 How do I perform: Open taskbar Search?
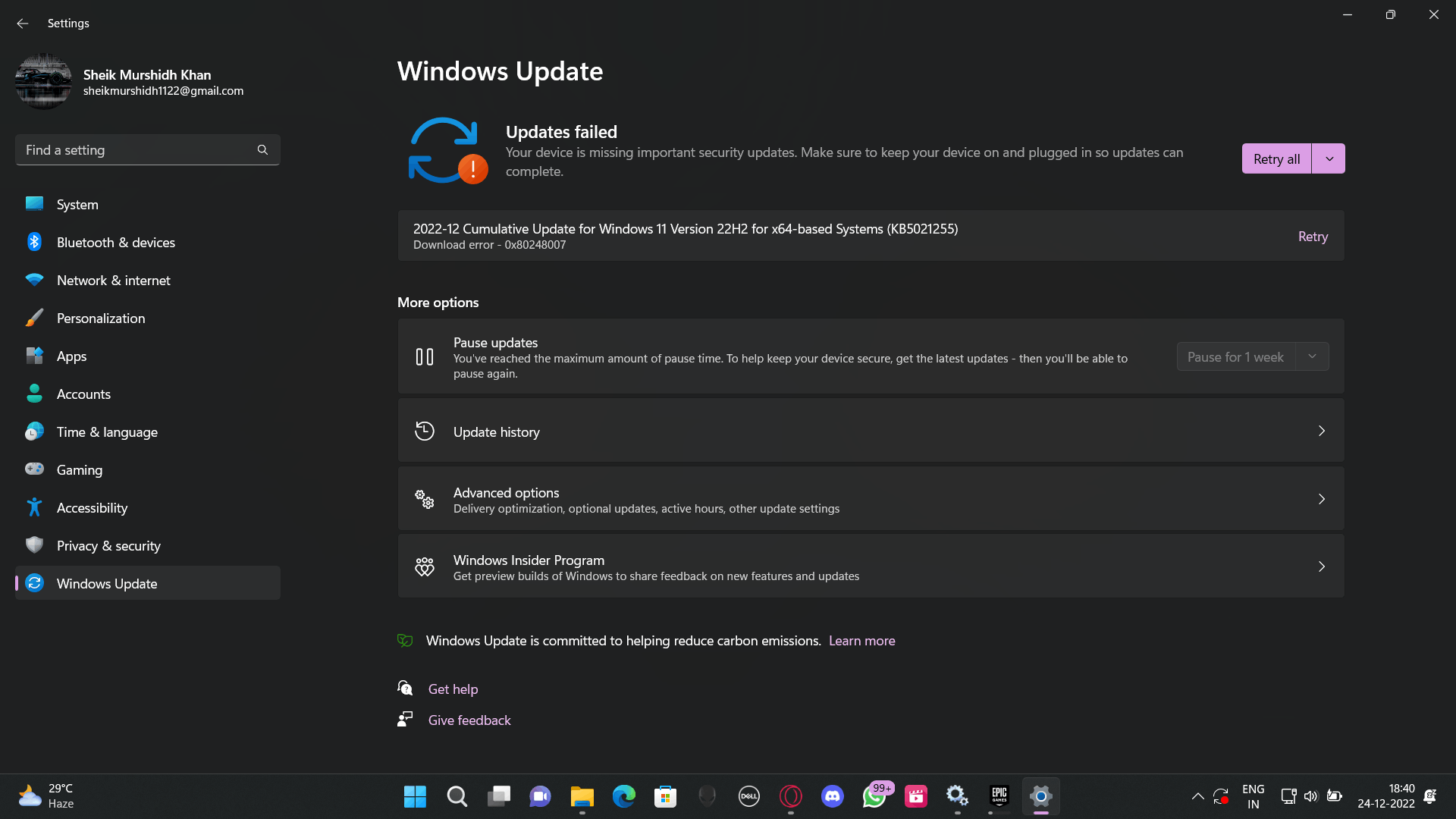457,796
